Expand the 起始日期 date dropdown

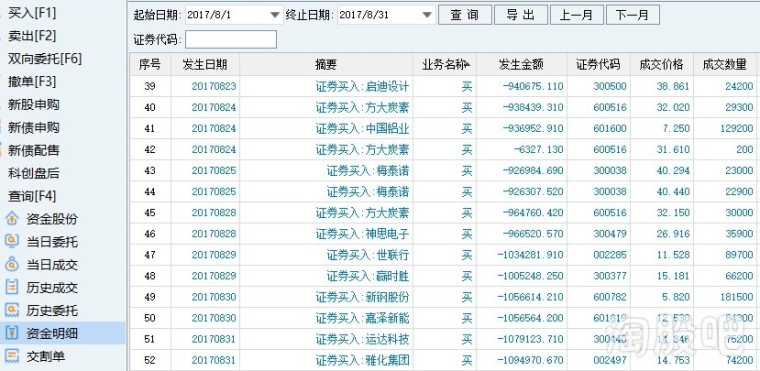coord(275,15)
